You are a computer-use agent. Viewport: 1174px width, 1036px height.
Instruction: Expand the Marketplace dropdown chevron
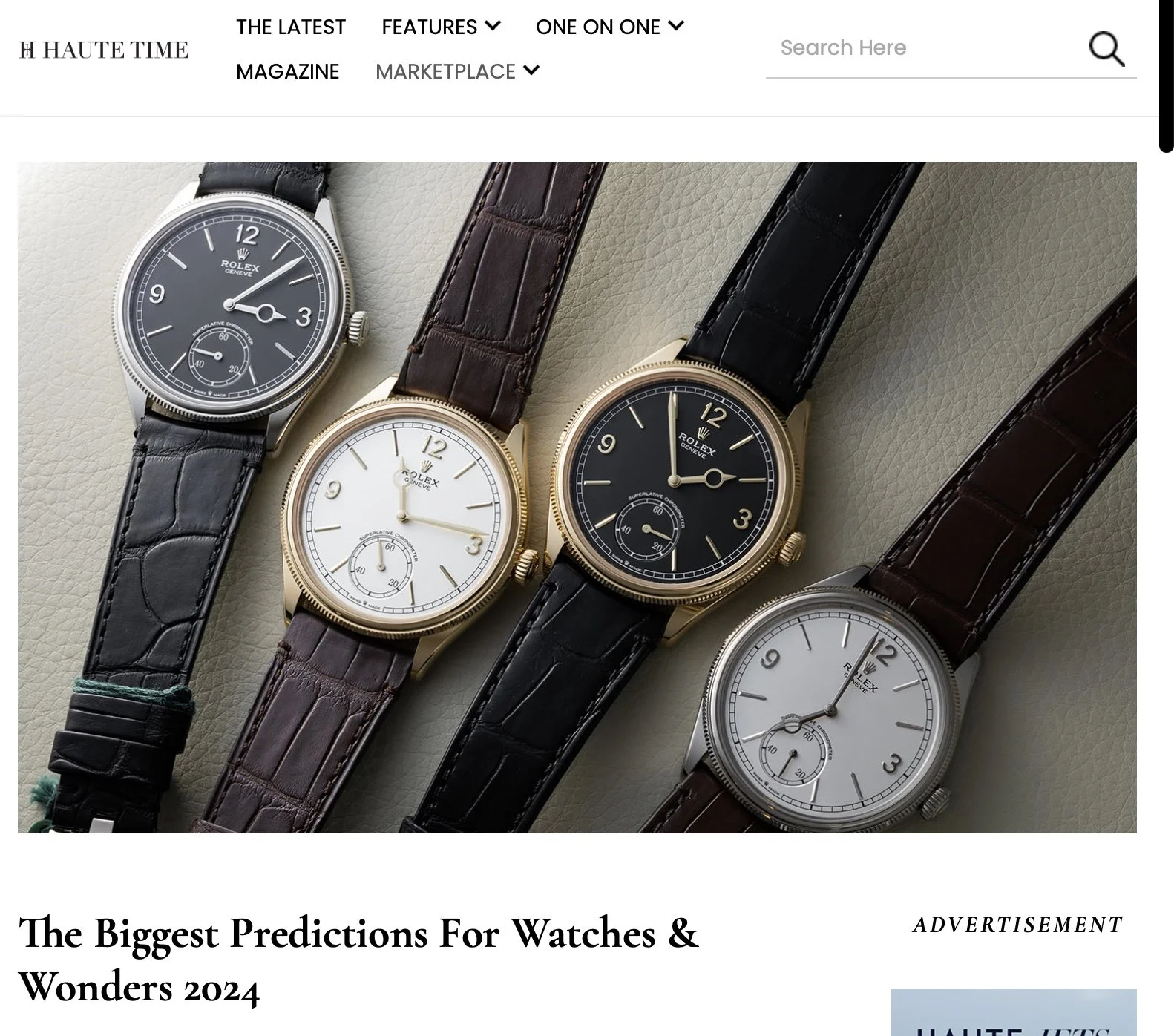[531, 71]
